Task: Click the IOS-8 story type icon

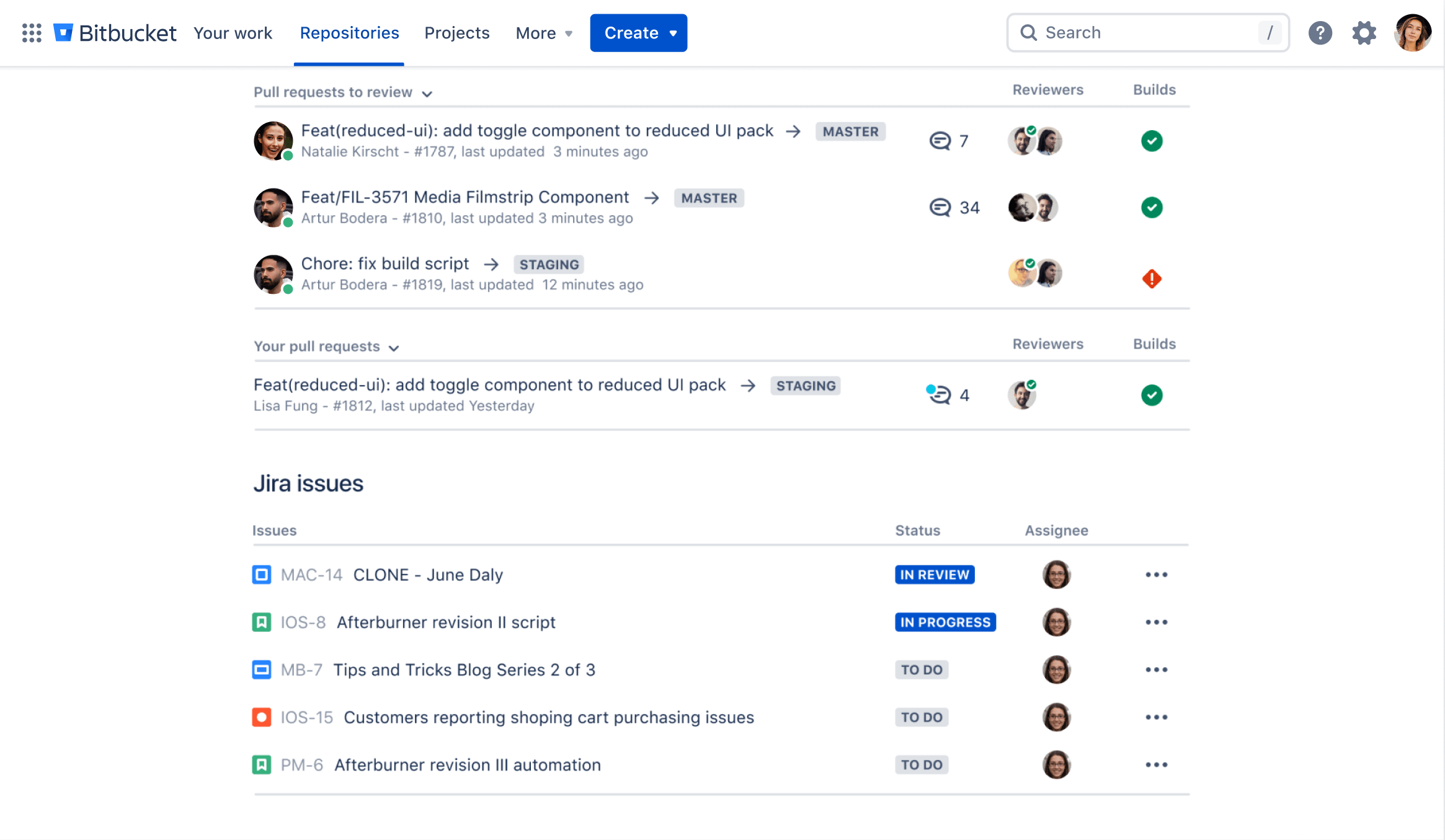Action: (x=262, y=622)
